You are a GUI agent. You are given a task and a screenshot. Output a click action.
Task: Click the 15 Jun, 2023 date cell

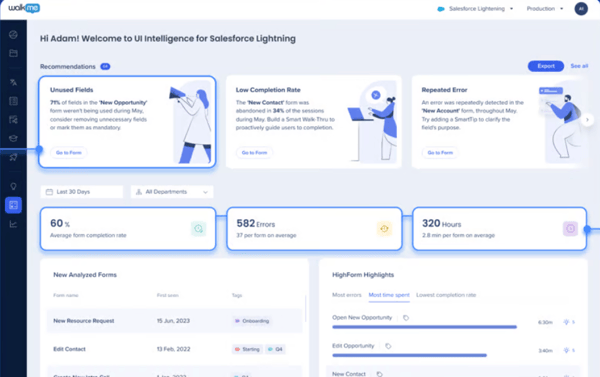(x=173, y=321)
